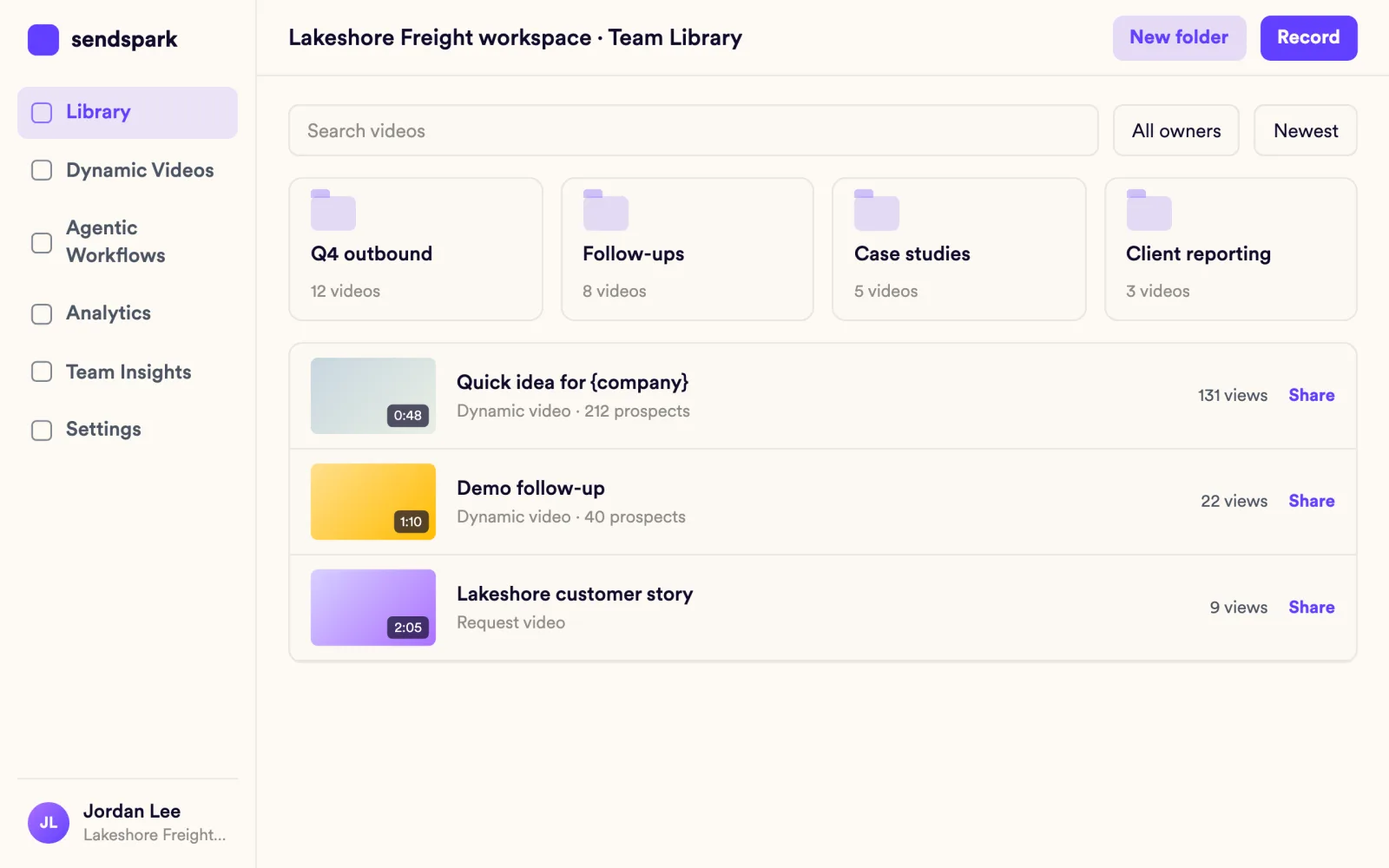Click Dynamic video · 212 prospects text
The width and height of the screenshot is (1389, 868).
coord(573,411)
